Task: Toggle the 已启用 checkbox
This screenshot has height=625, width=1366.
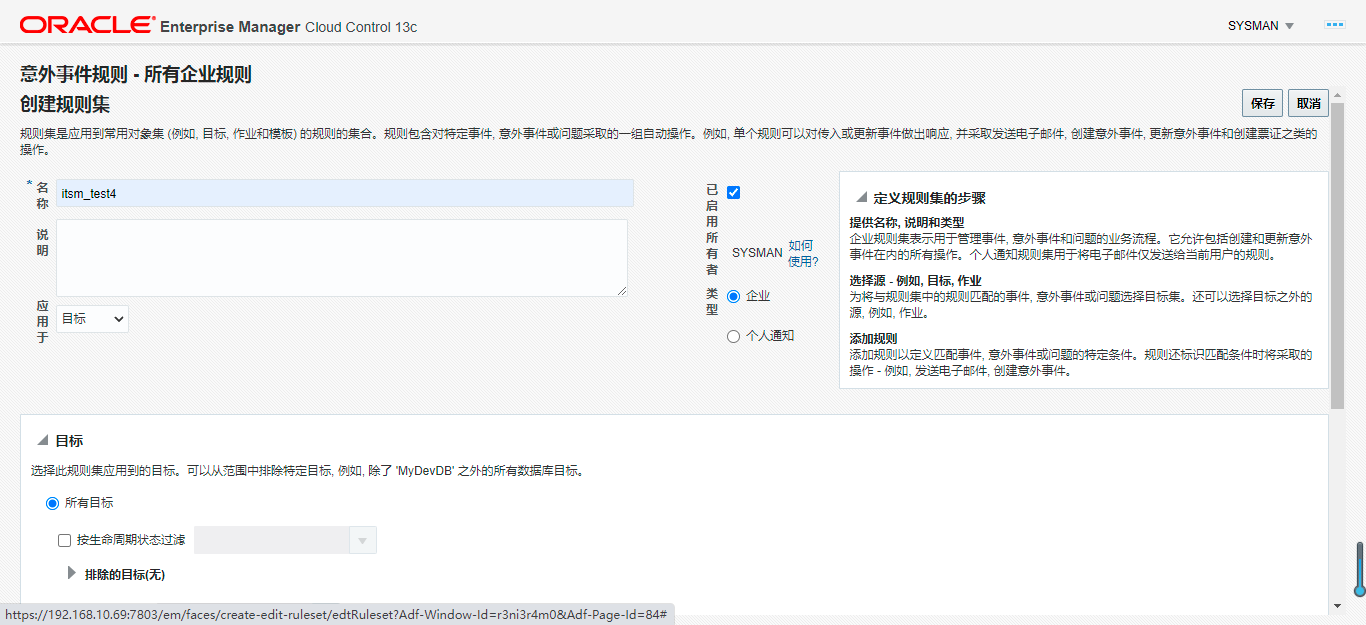Action: [734, 192]
